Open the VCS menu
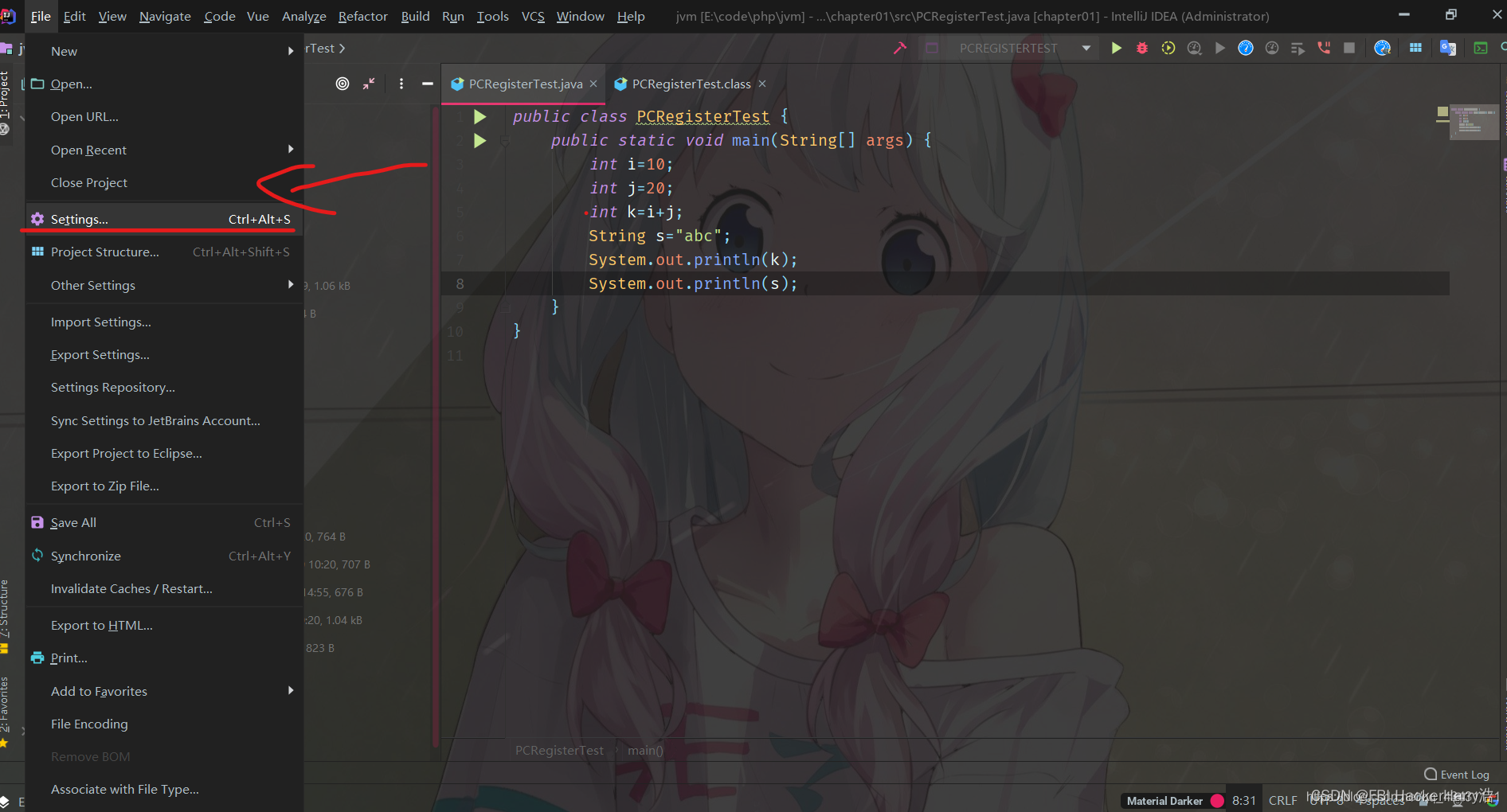The image size is (1507, 812). click(533, 16)
